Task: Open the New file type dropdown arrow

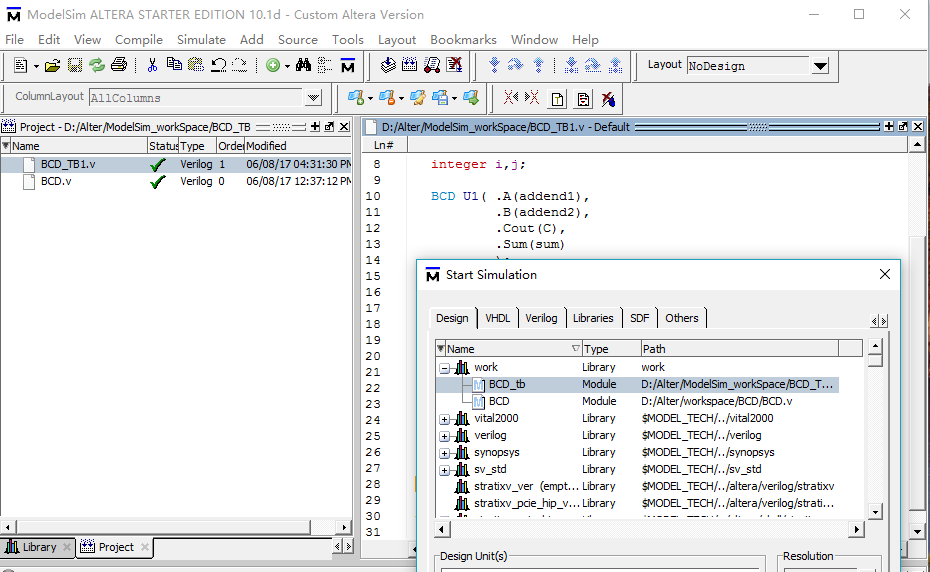Action: [36, 66]
